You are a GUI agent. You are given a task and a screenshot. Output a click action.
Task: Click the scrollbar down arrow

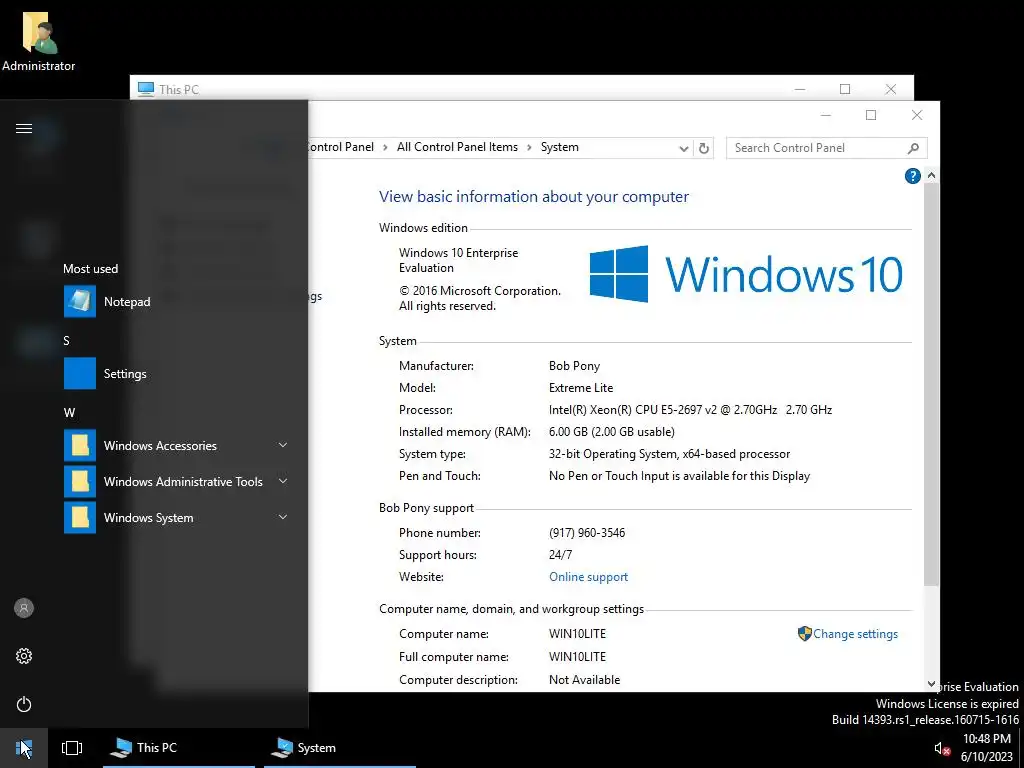point(931,684)
